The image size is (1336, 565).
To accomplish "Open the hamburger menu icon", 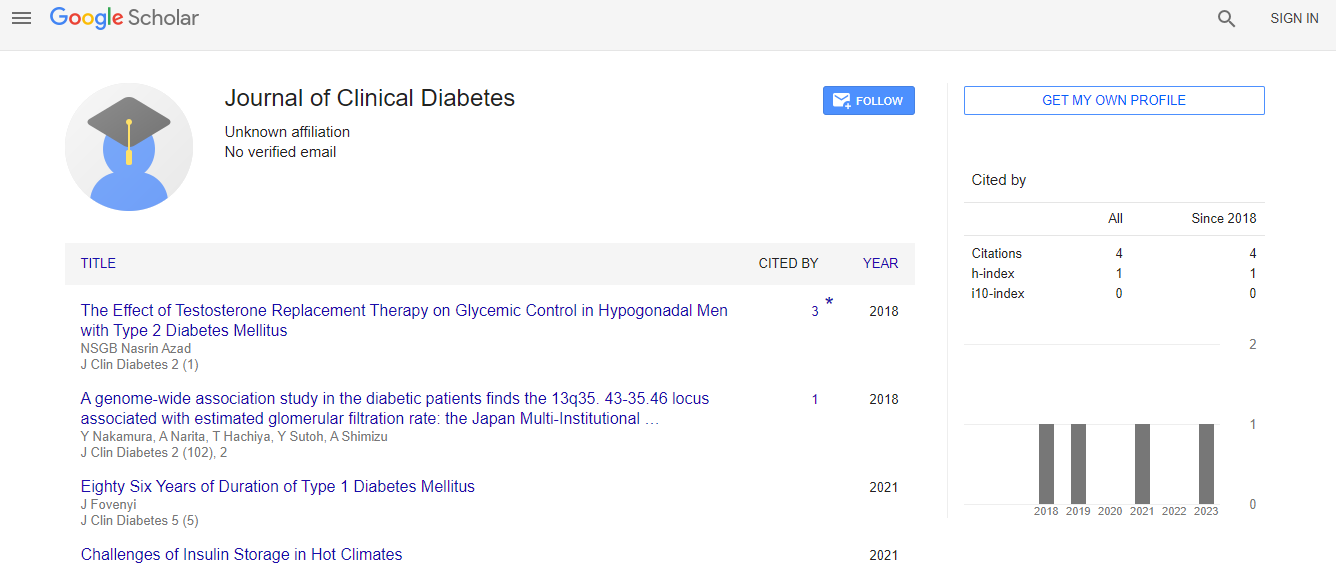I will coord(21,18).
